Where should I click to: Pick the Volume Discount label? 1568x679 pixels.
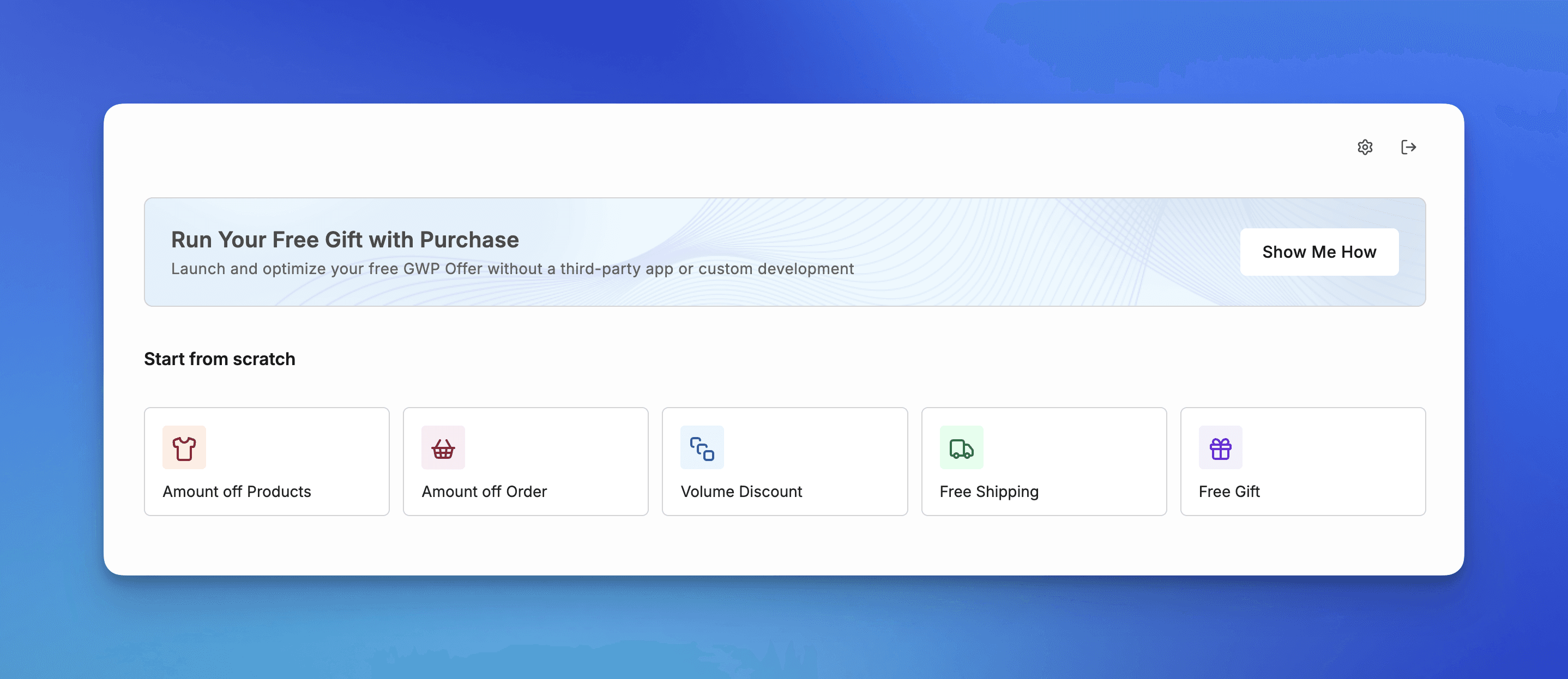click(741, 492)
